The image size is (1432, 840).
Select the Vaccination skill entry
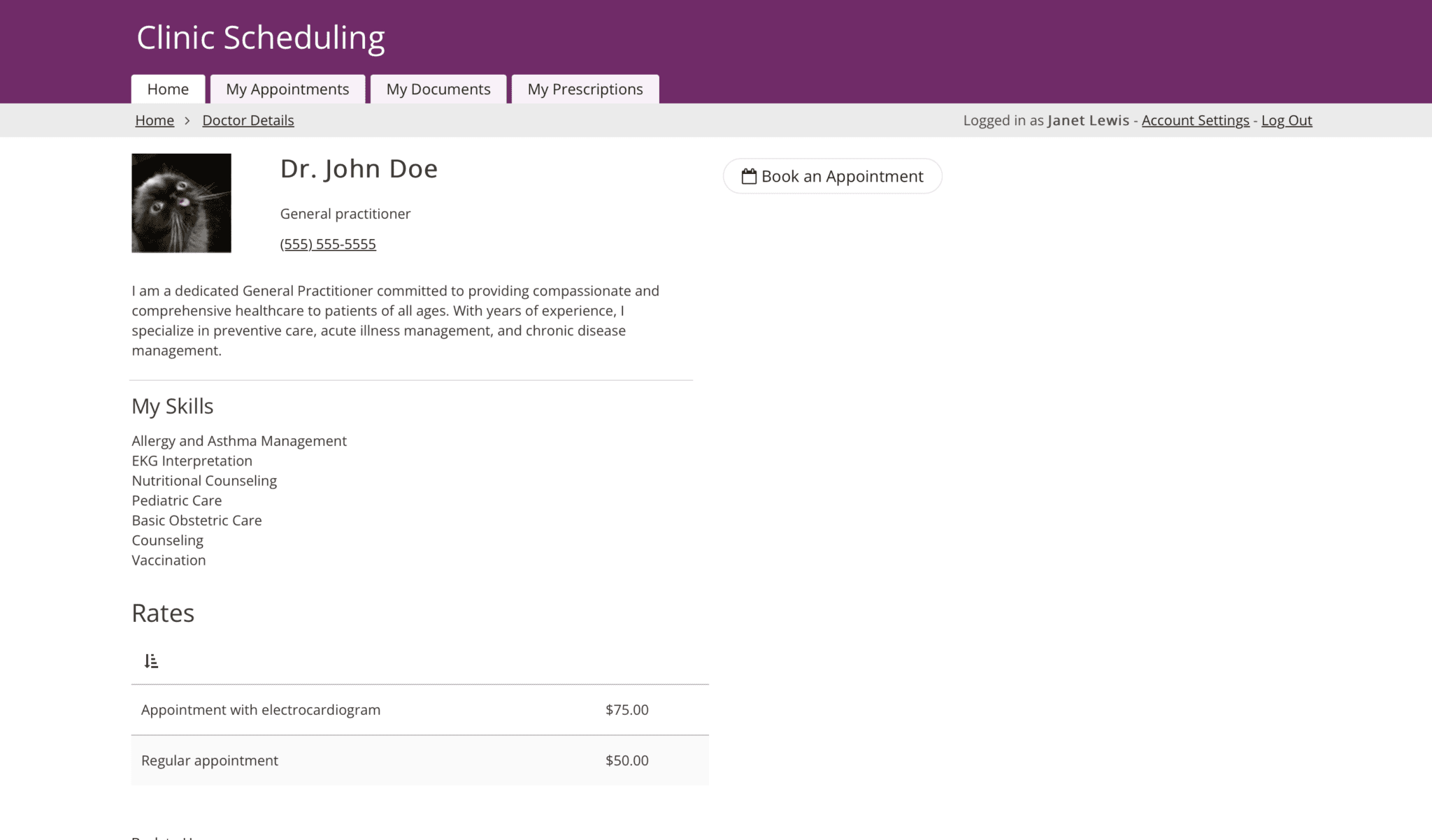169,560
